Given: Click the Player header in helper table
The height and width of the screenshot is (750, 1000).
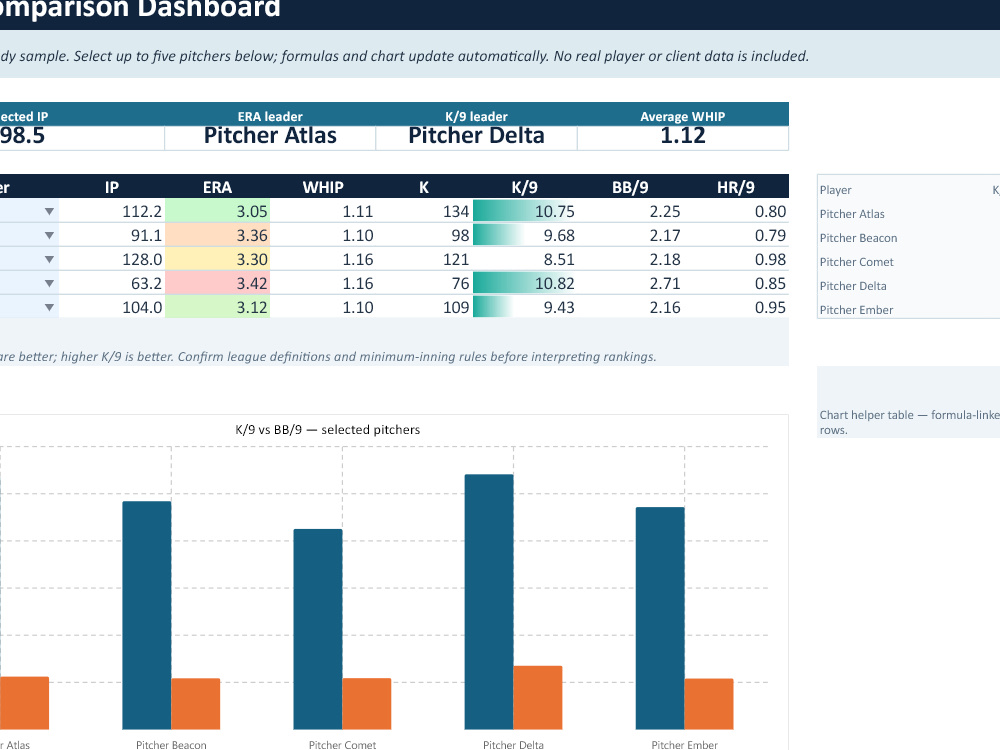Looking at the screenshot, I should [x=835, y=190].
